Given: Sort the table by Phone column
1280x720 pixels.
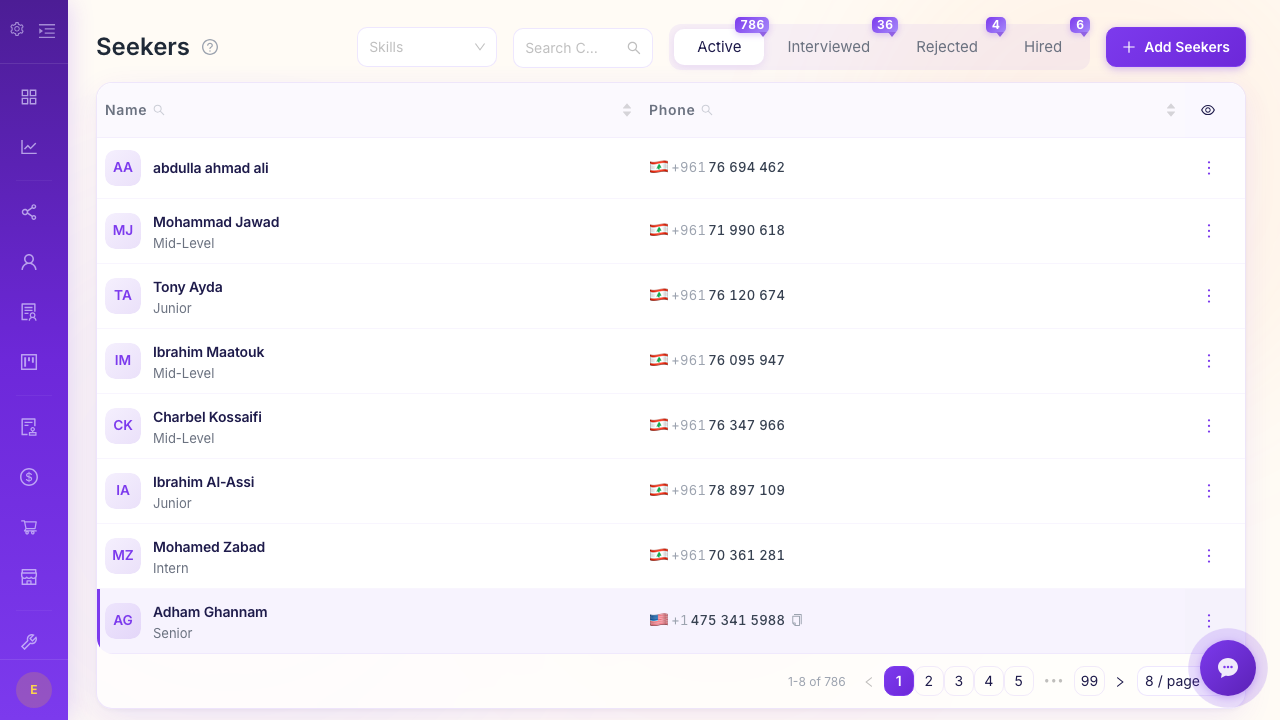Looking at the screenshot, I should 1170,110.
